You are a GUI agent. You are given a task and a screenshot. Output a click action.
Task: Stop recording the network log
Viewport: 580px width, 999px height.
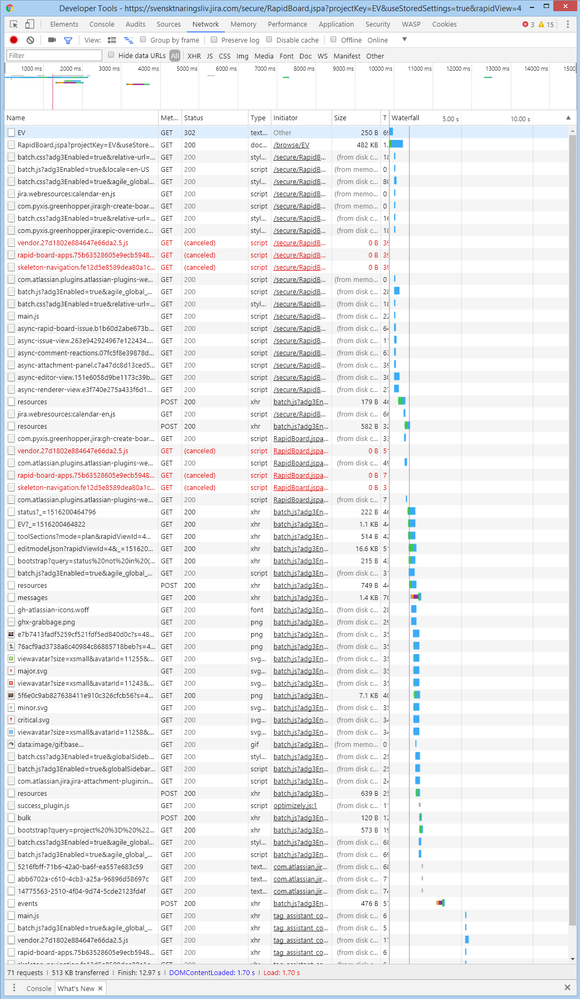click(x=13, y=40)
